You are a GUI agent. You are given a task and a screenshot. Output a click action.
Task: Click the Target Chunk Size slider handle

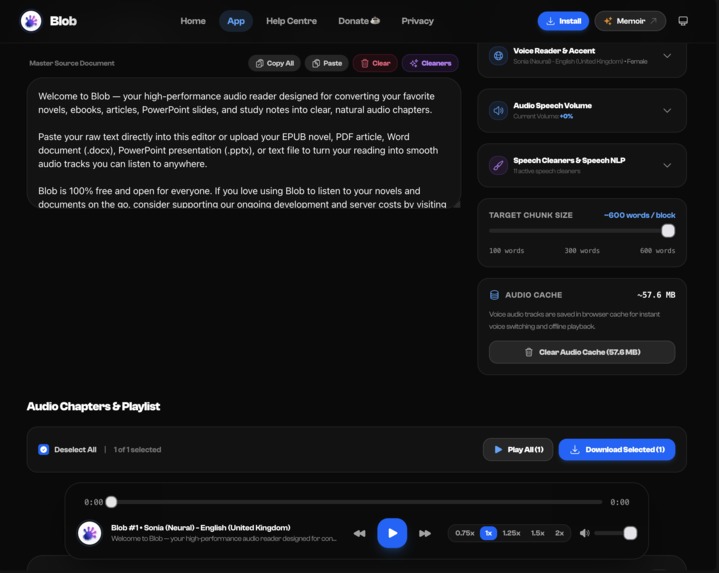(668, 231)
